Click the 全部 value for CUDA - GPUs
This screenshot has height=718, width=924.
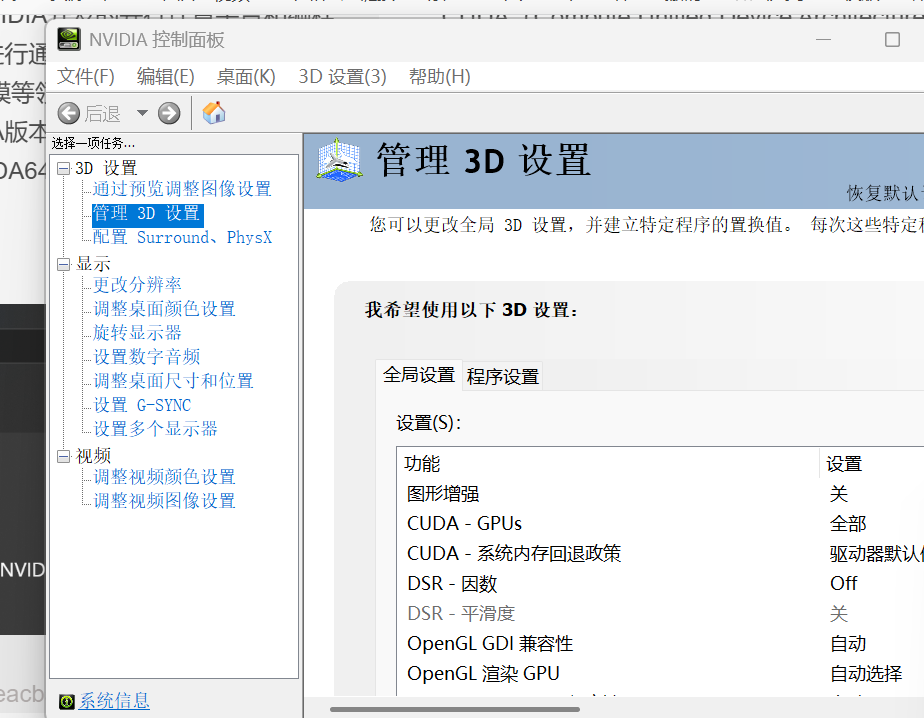click(848, 523)
